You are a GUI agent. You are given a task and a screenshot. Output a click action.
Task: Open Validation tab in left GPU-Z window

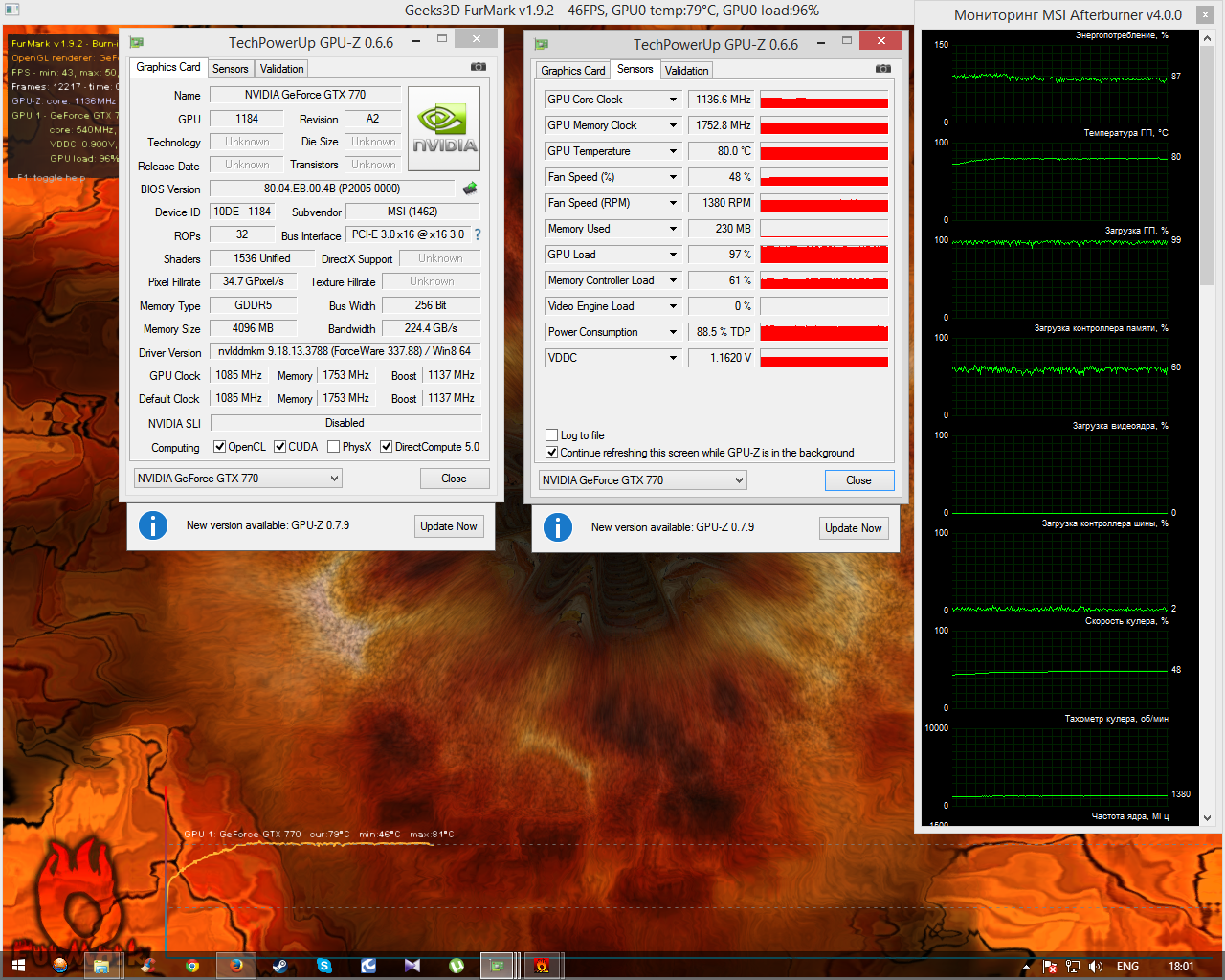coord(282,69)
